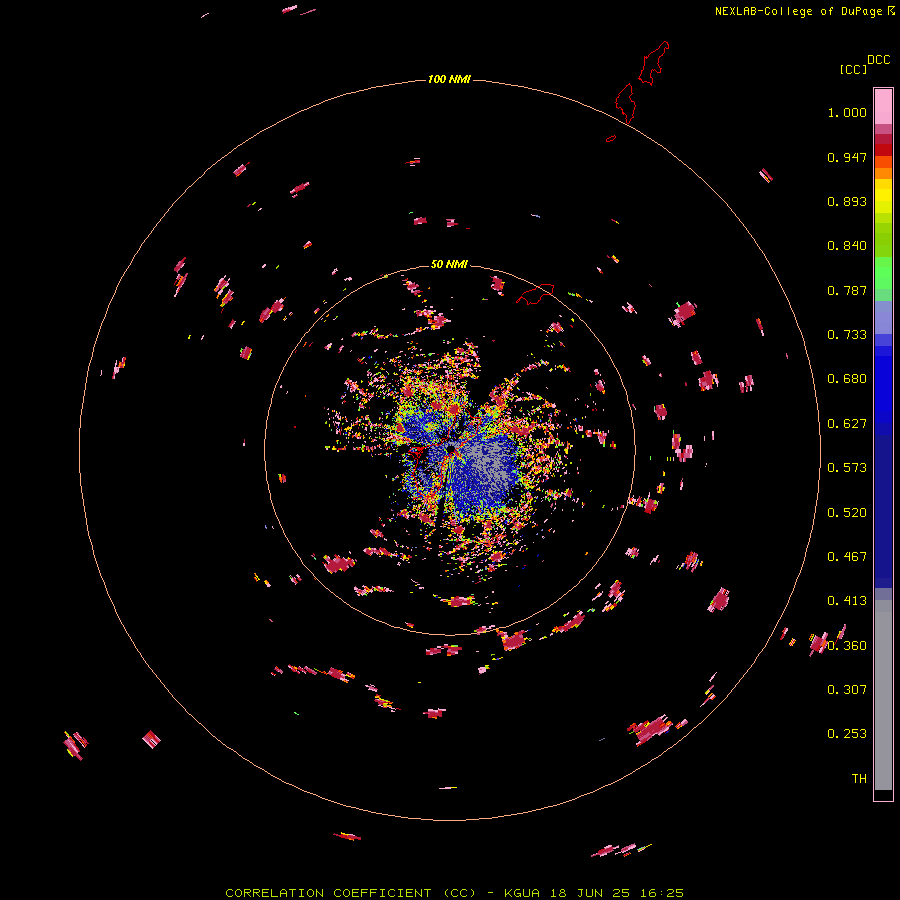This screenshot has width=900, height=900.
Task: Select the 0.680 scale value
Action: click(x=847, y=379)
